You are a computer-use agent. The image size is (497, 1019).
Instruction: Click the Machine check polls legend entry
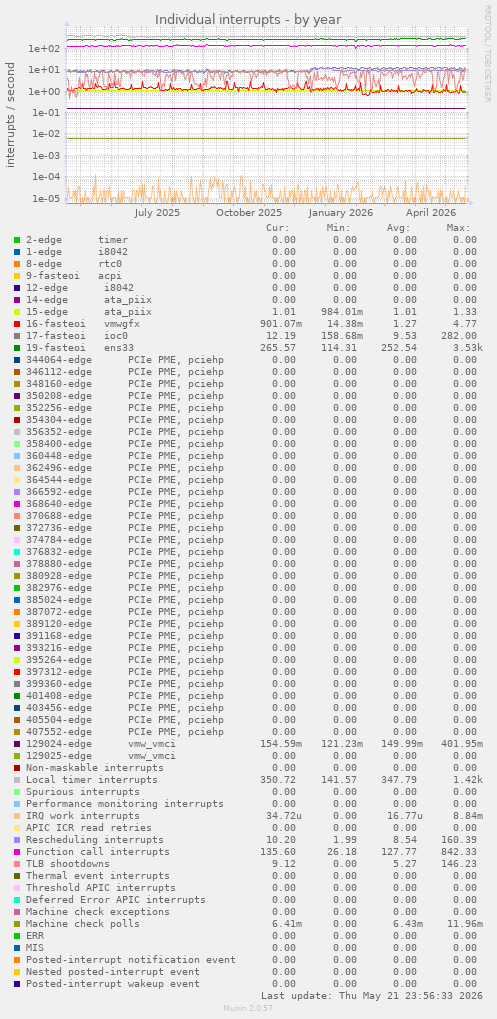83,923
